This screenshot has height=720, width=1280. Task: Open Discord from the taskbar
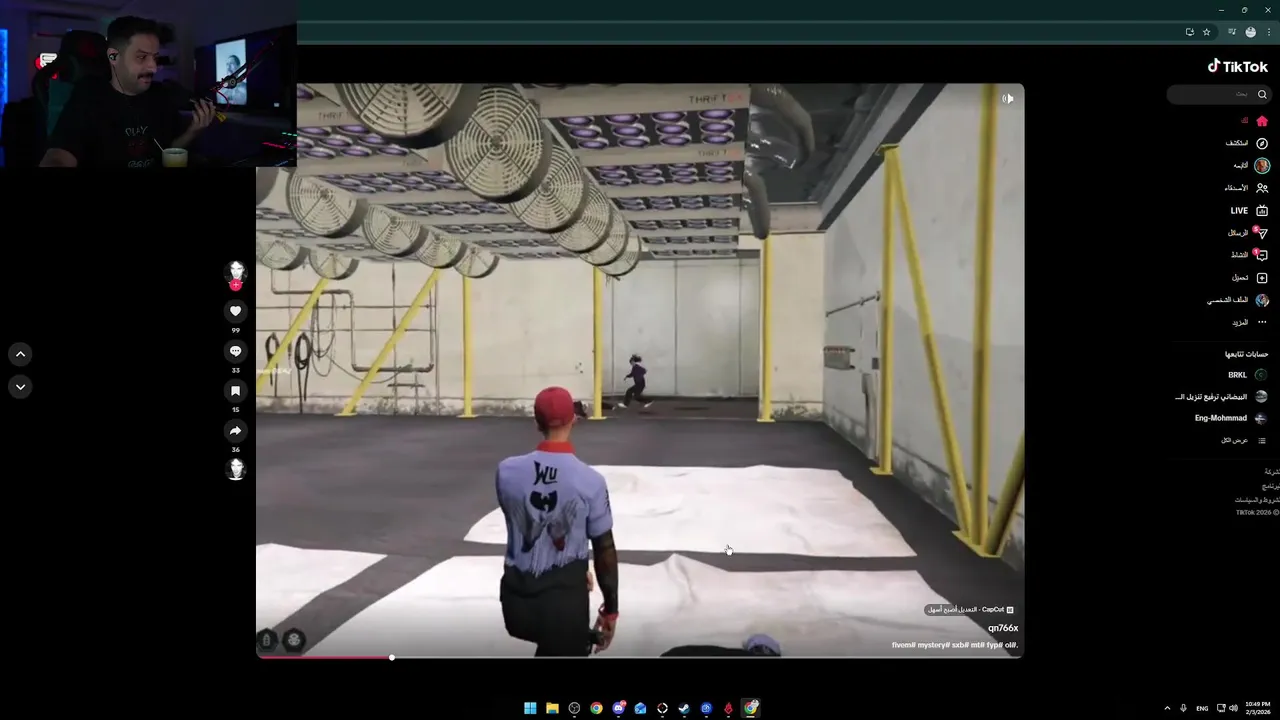(x=619, y=708)
